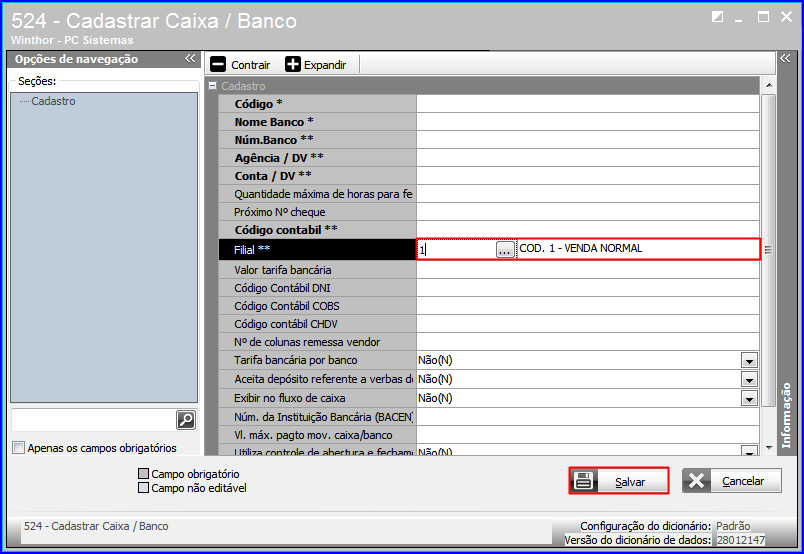Click the Código contabil input field
Screen dimensions: 804x554
[x=588, y=229]
